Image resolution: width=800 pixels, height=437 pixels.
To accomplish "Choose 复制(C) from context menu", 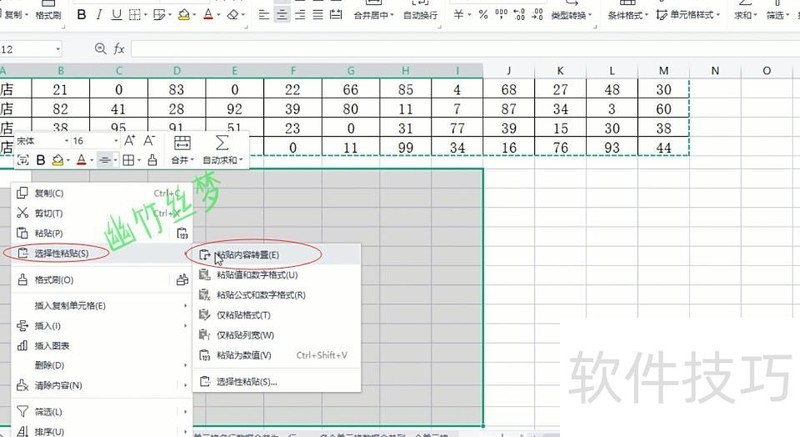I will [102, 193].
